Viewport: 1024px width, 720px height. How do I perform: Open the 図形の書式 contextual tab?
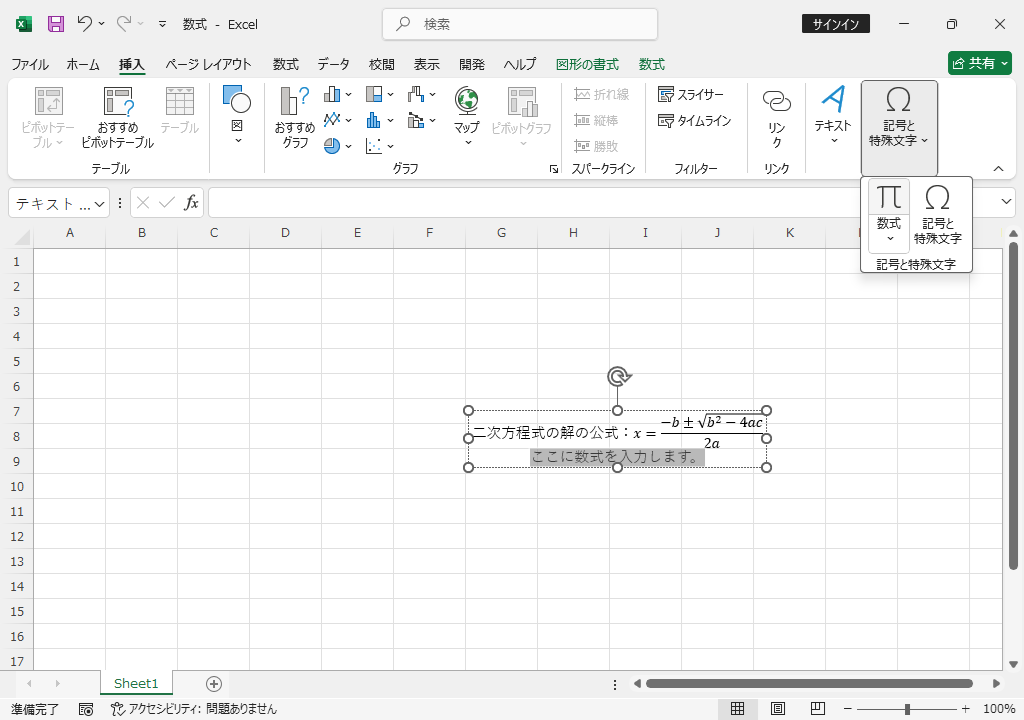click(587, 64)
